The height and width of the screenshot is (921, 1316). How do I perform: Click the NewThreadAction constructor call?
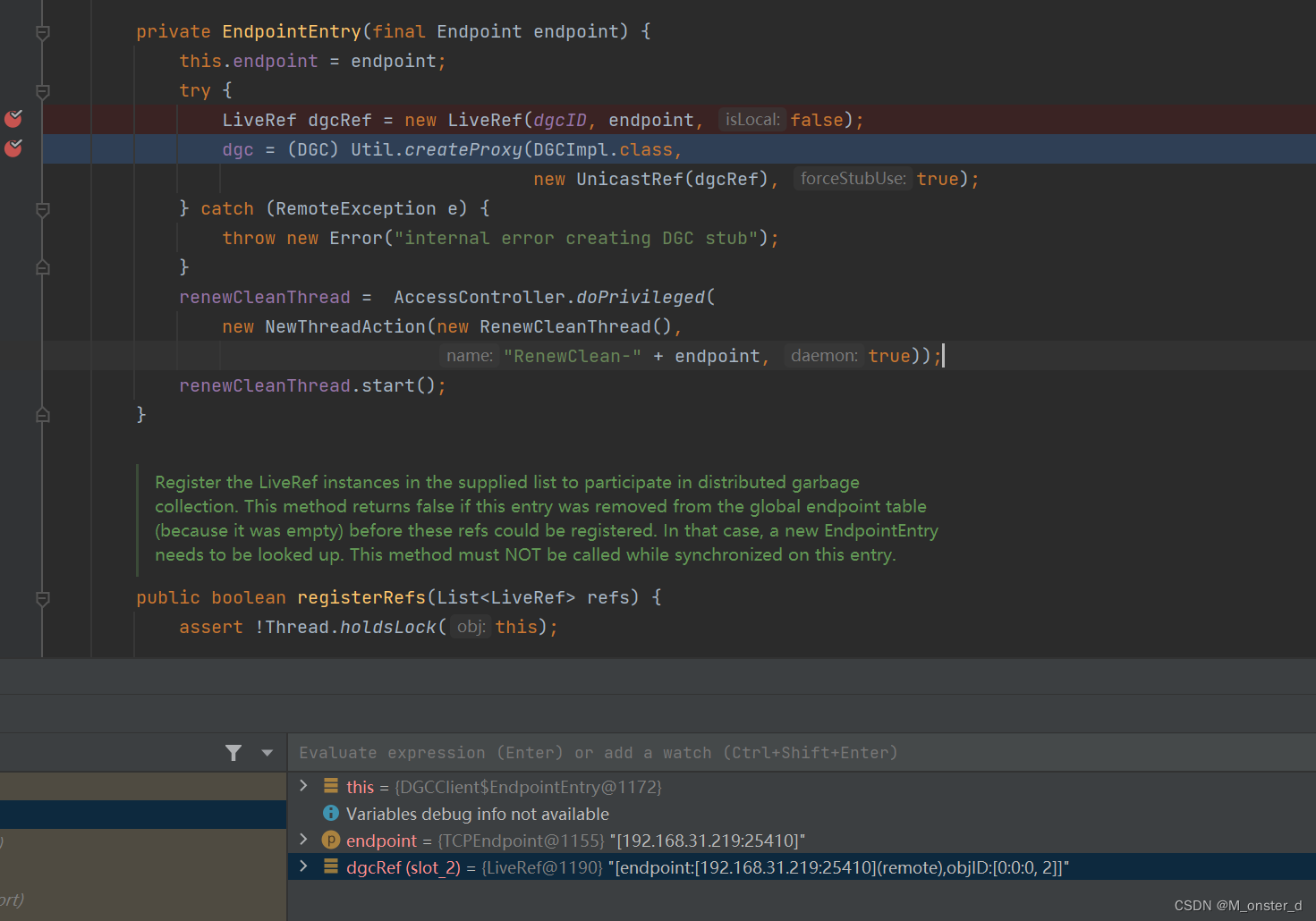345,326
